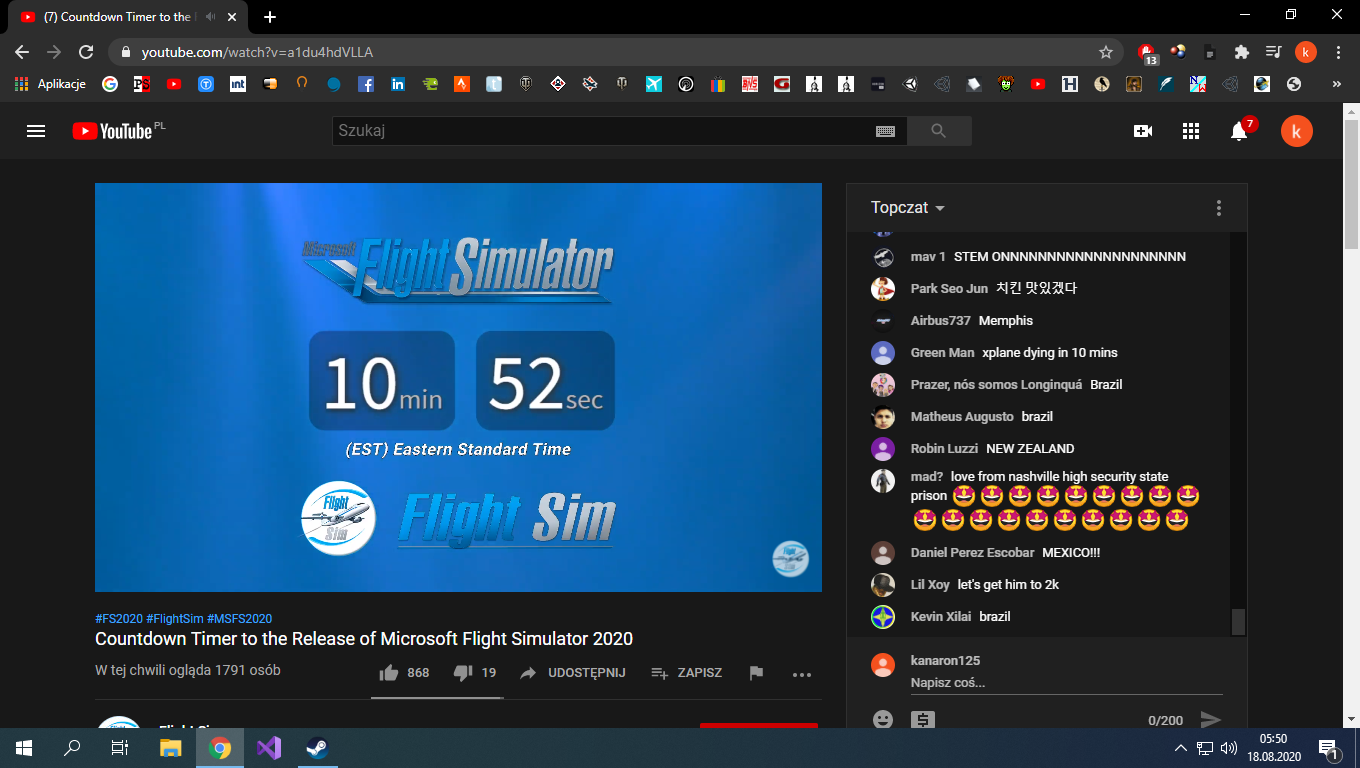Open the YouTube notifications bell
The width and height of the screenshot is (1360, 768).
click(1239, 131)
